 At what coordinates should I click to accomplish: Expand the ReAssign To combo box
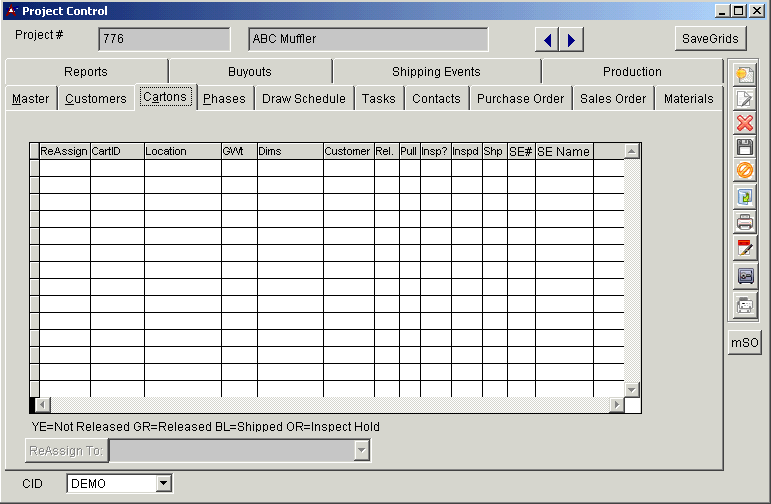362,451
